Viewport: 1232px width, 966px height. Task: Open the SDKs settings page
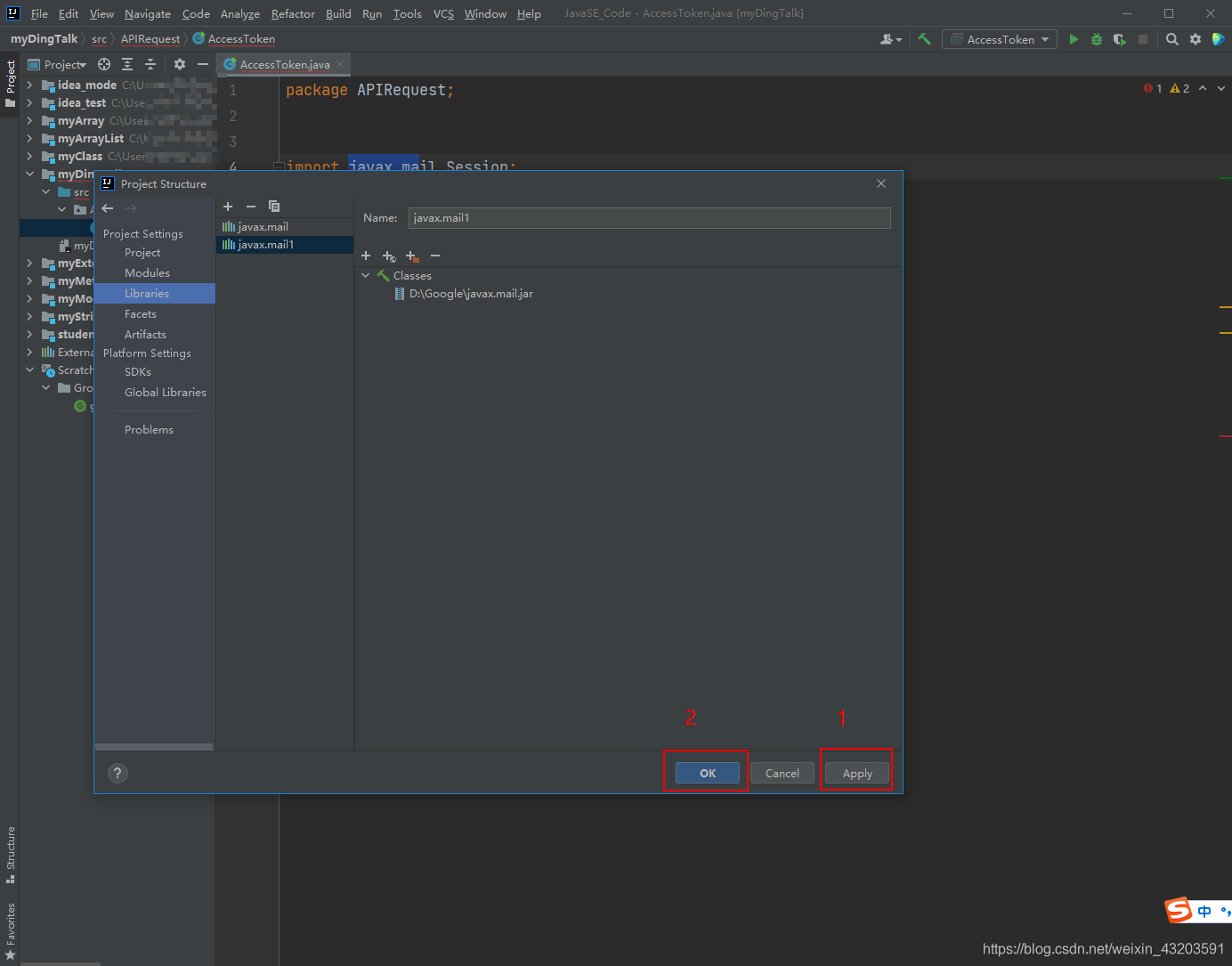[x=138, y=371]
